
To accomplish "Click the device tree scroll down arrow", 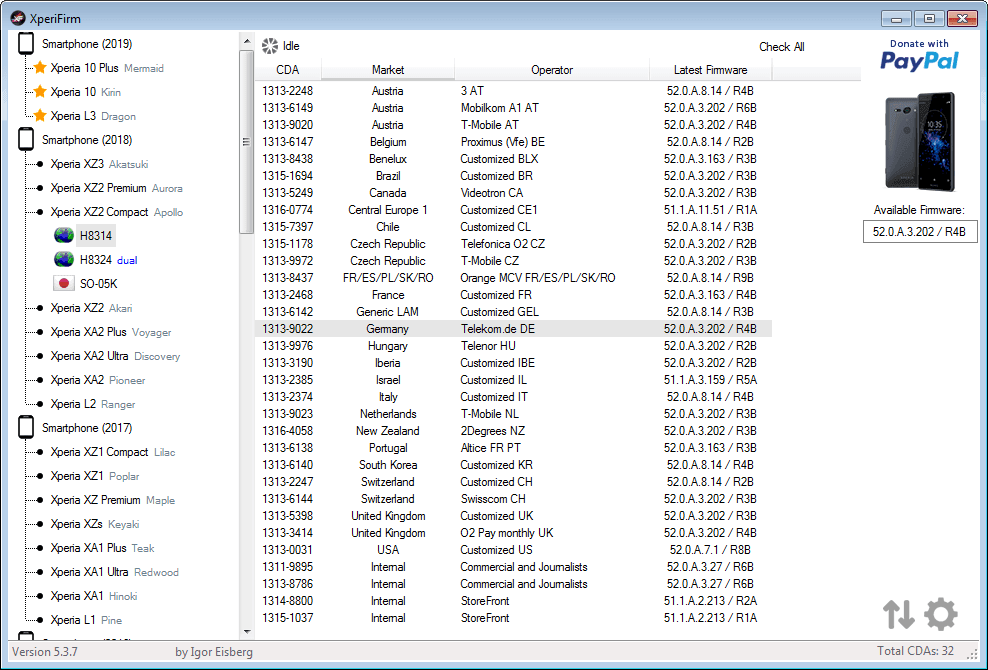I will point(246,632).
